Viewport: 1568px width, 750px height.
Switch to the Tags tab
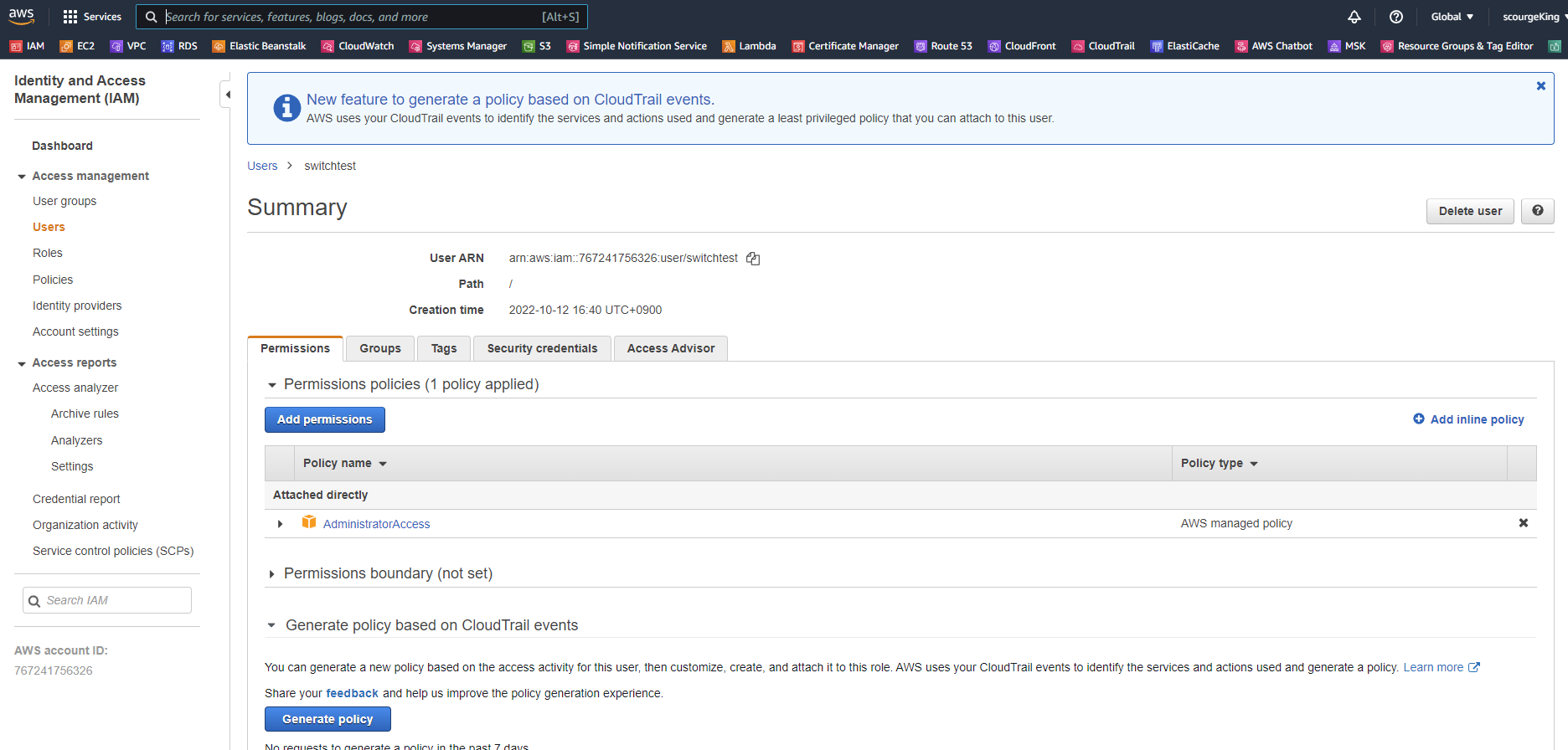tap(444, 348)
